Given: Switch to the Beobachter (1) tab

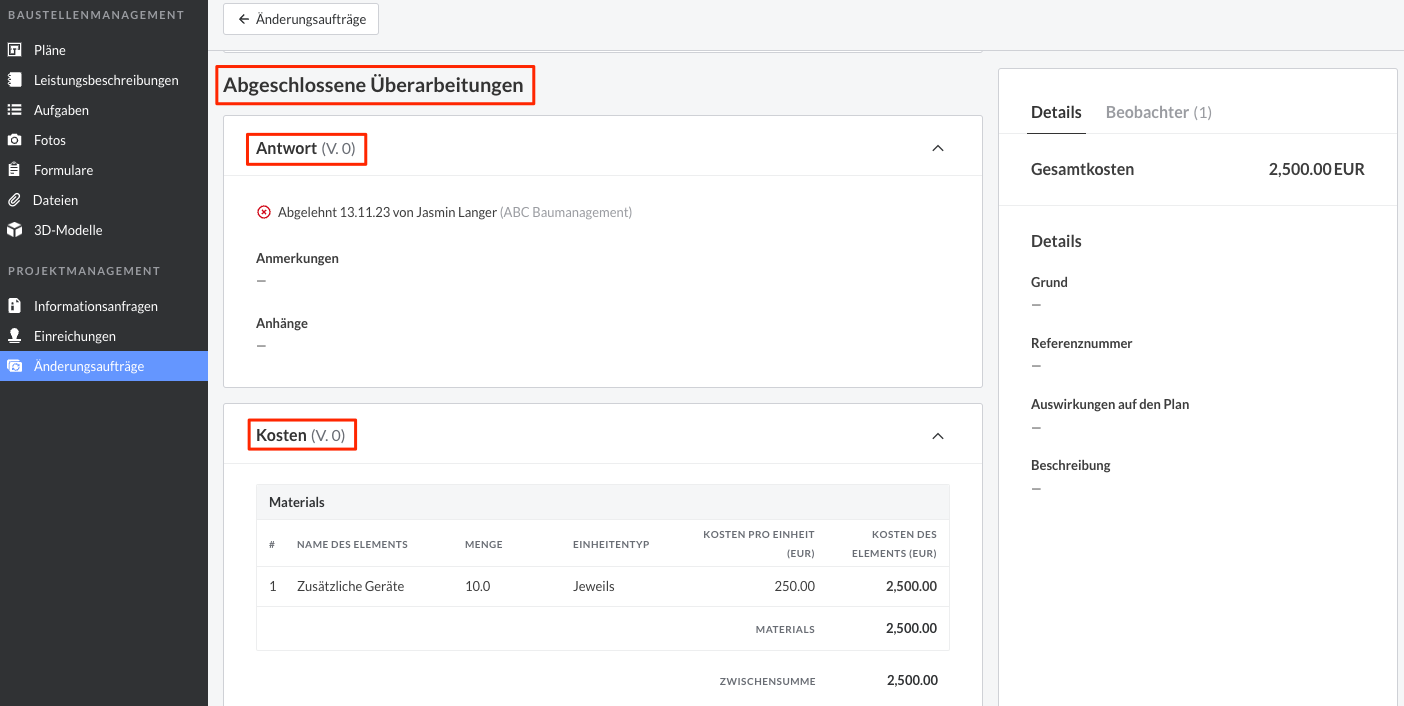Looking at the screenshot, I should 1159,112.
